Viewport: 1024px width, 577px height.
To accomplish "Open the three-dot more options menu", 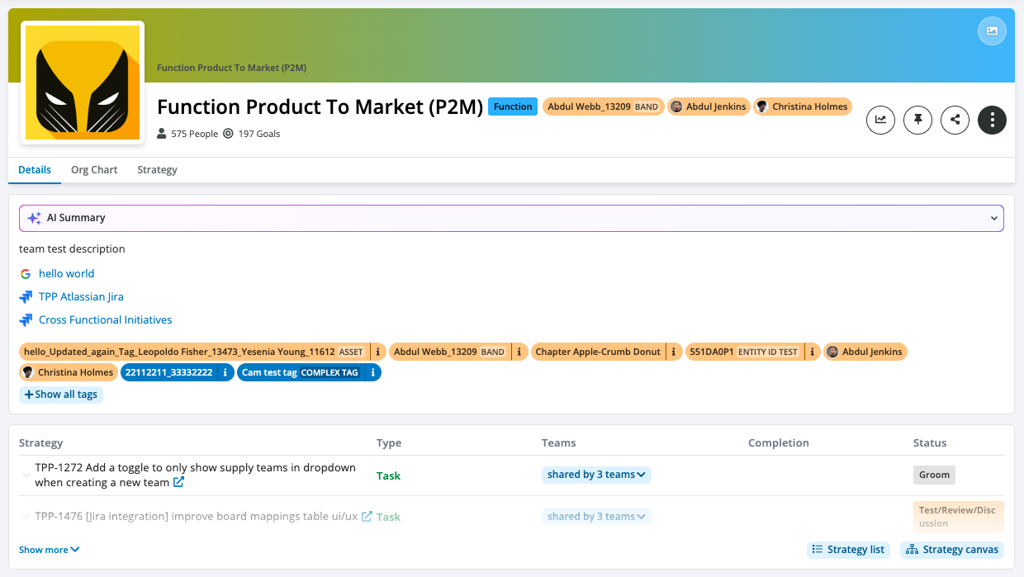I will [992, 120].
